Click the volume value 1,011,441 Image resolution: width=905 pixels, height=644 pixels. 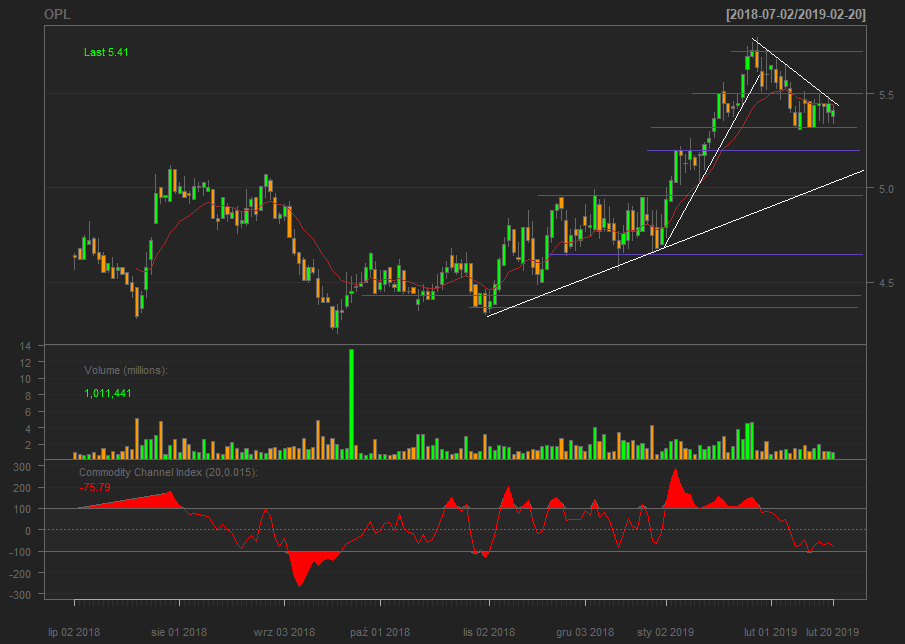coord(108,394)
